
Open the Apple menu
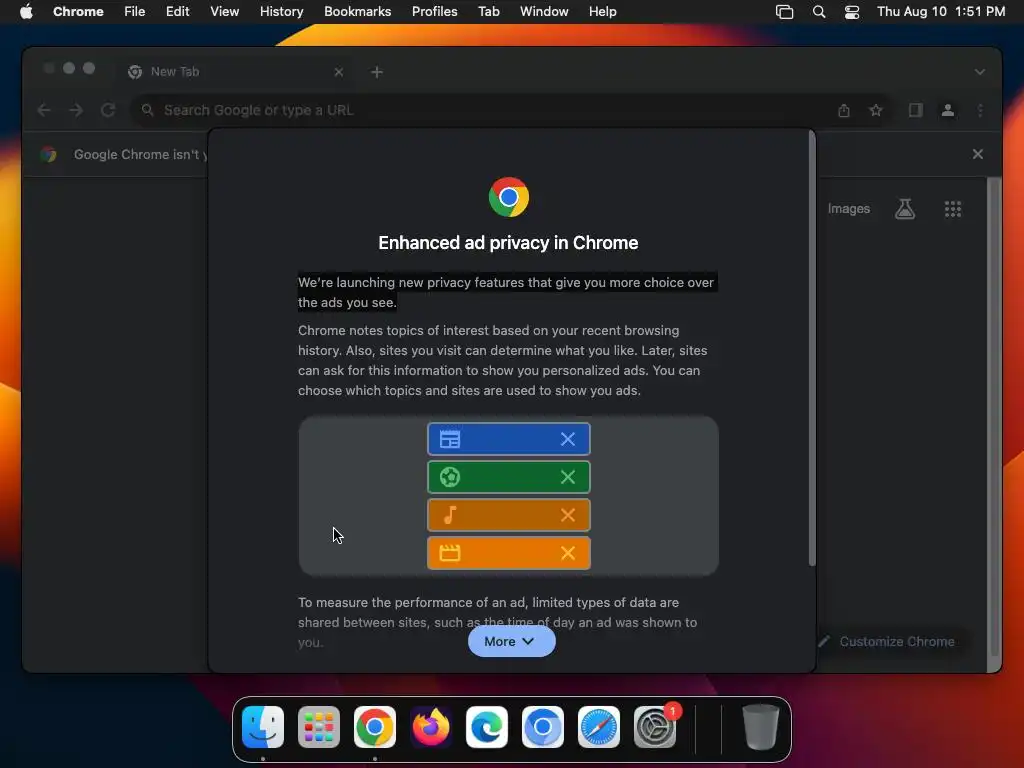(26, 11)
